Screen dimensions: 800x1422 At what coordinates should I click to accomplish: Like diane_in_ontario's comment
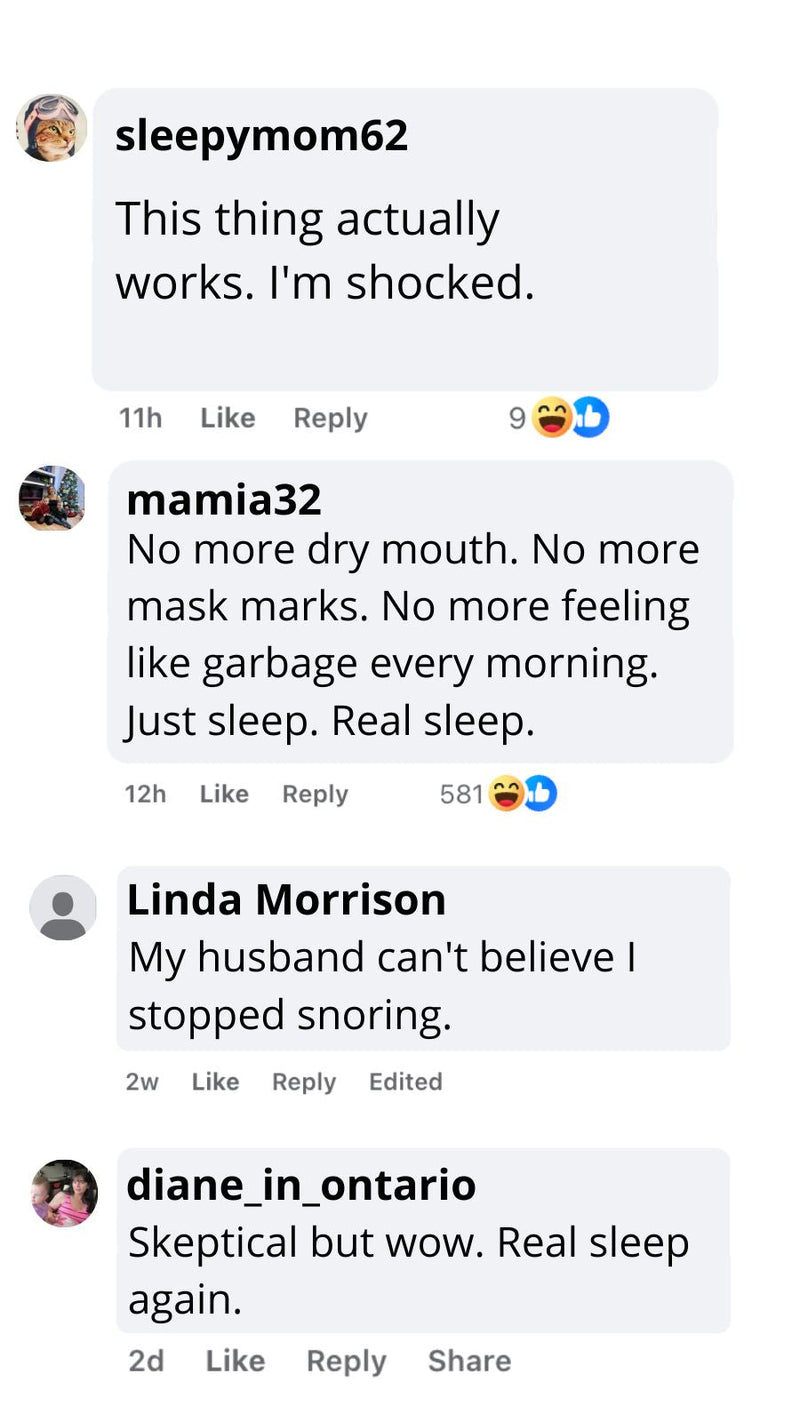pos(235,1361)
